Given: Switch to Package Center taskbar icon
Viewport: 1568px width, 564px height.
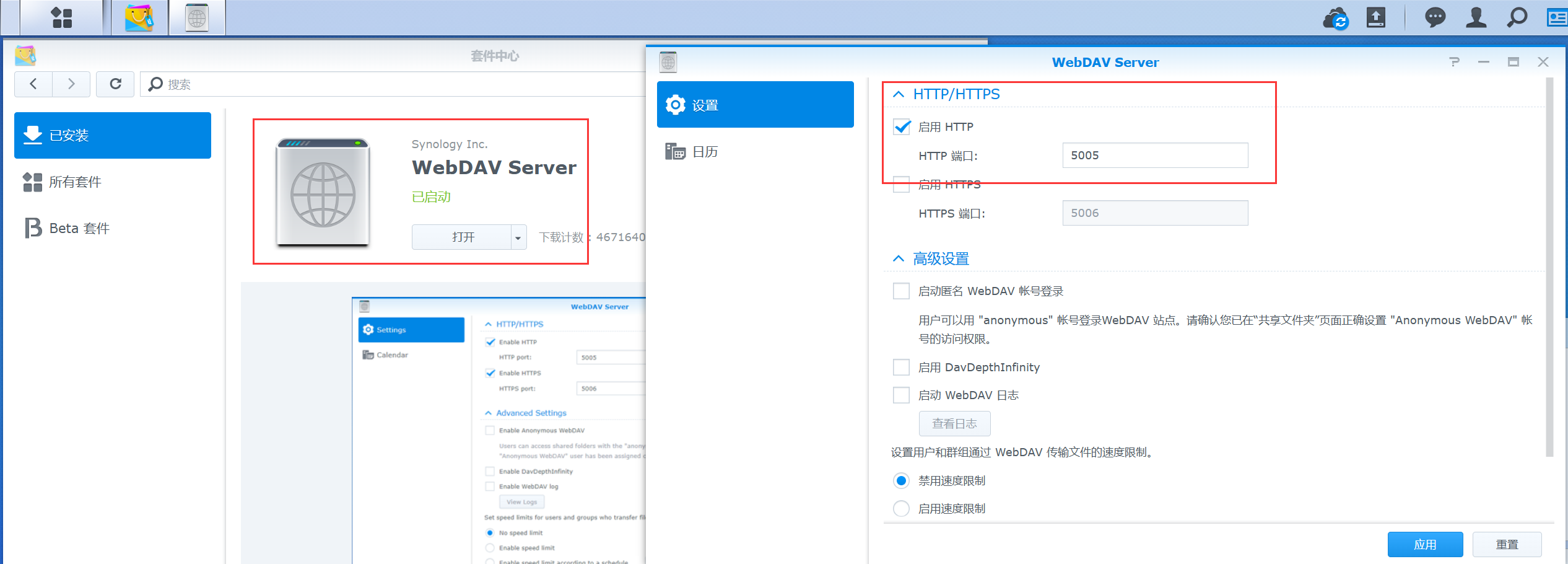Looking at the screenshot, I should (139, 17).
